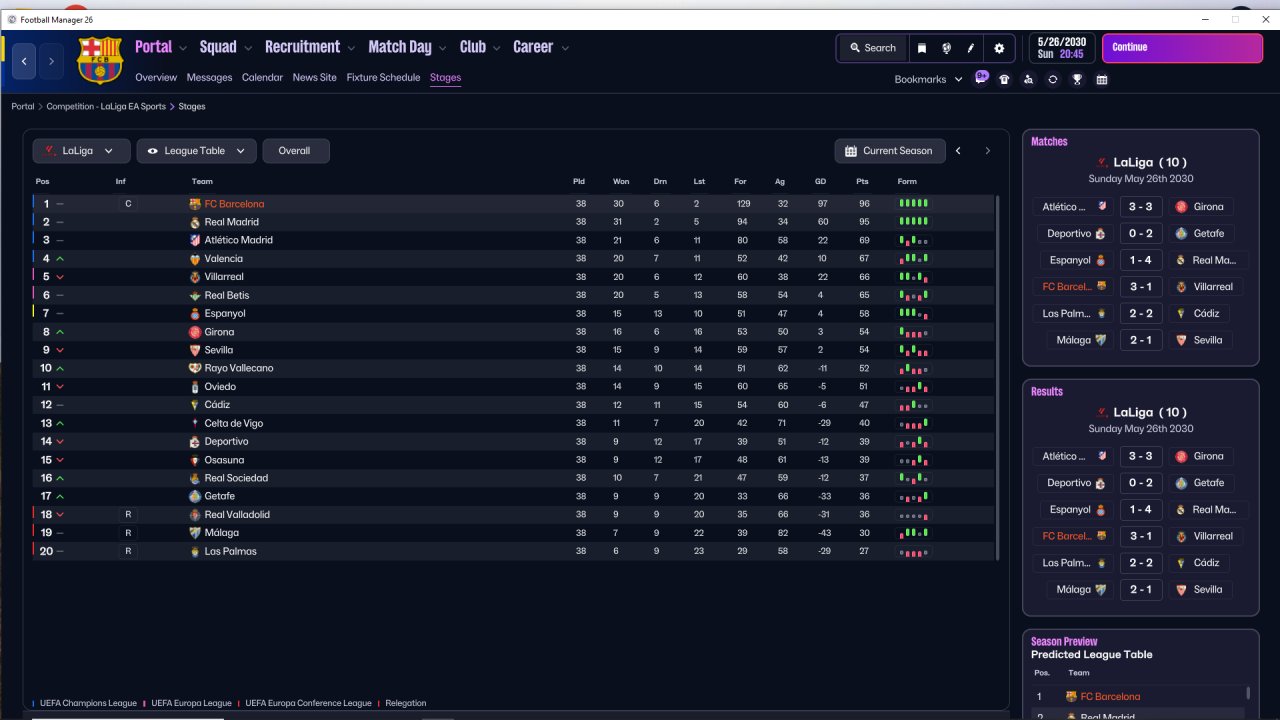
Task: Open the Deportivo 0 - 2 score in Matches
Action: (1141, 233)
